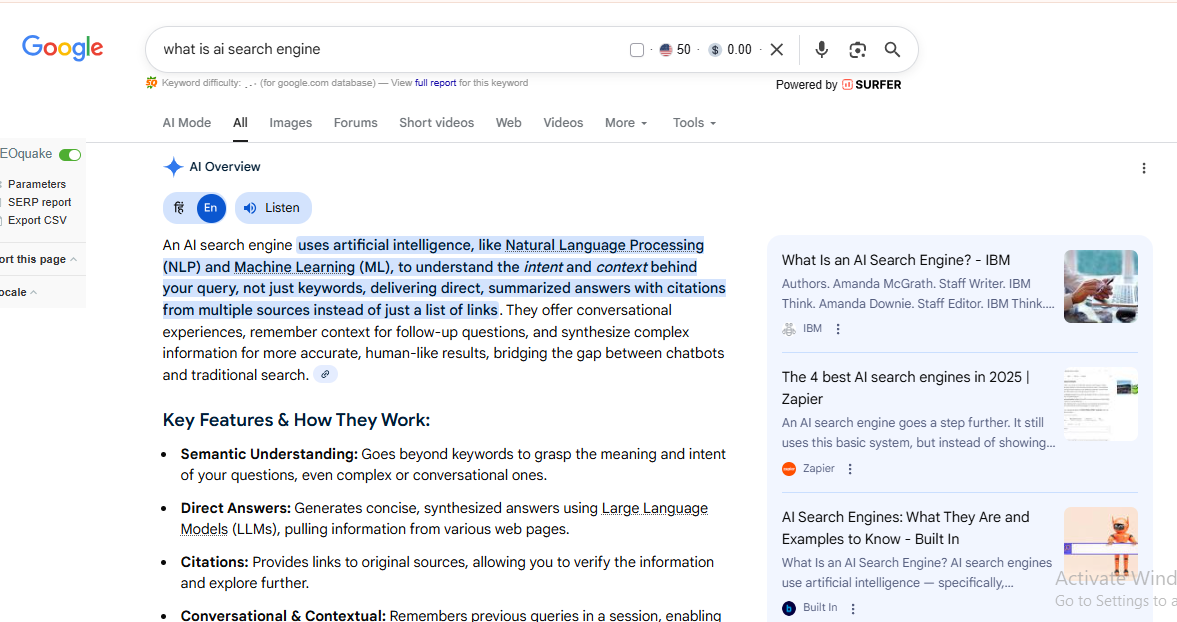The width and height of the screenshot is (1177, 622).
Task: Click the Zapier source favicon
Action: click(x=789, y=469)
